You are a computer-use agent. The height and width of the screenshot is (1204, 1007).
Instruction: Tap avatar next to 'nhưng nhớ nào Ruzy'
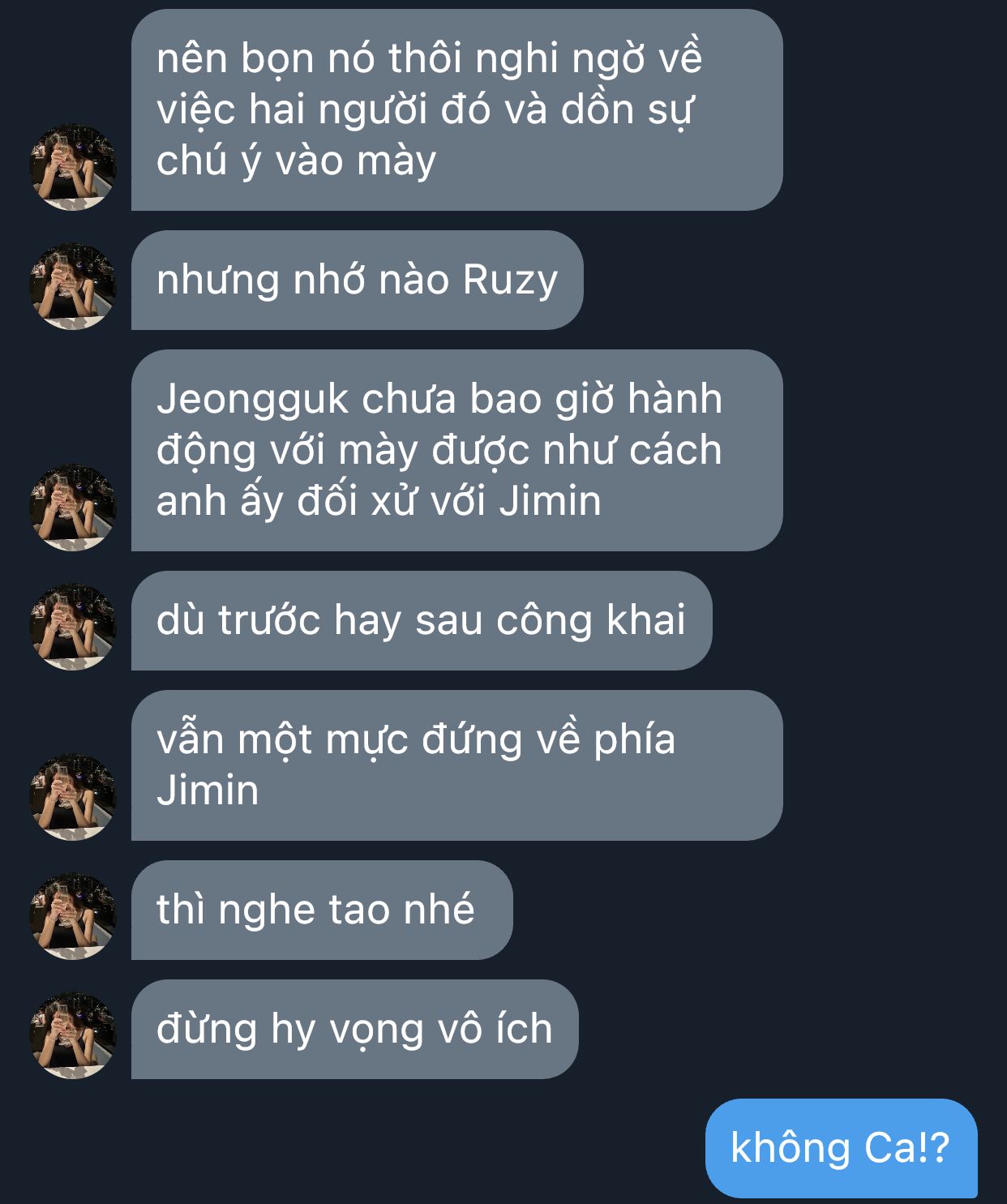[x=73, y=286]
